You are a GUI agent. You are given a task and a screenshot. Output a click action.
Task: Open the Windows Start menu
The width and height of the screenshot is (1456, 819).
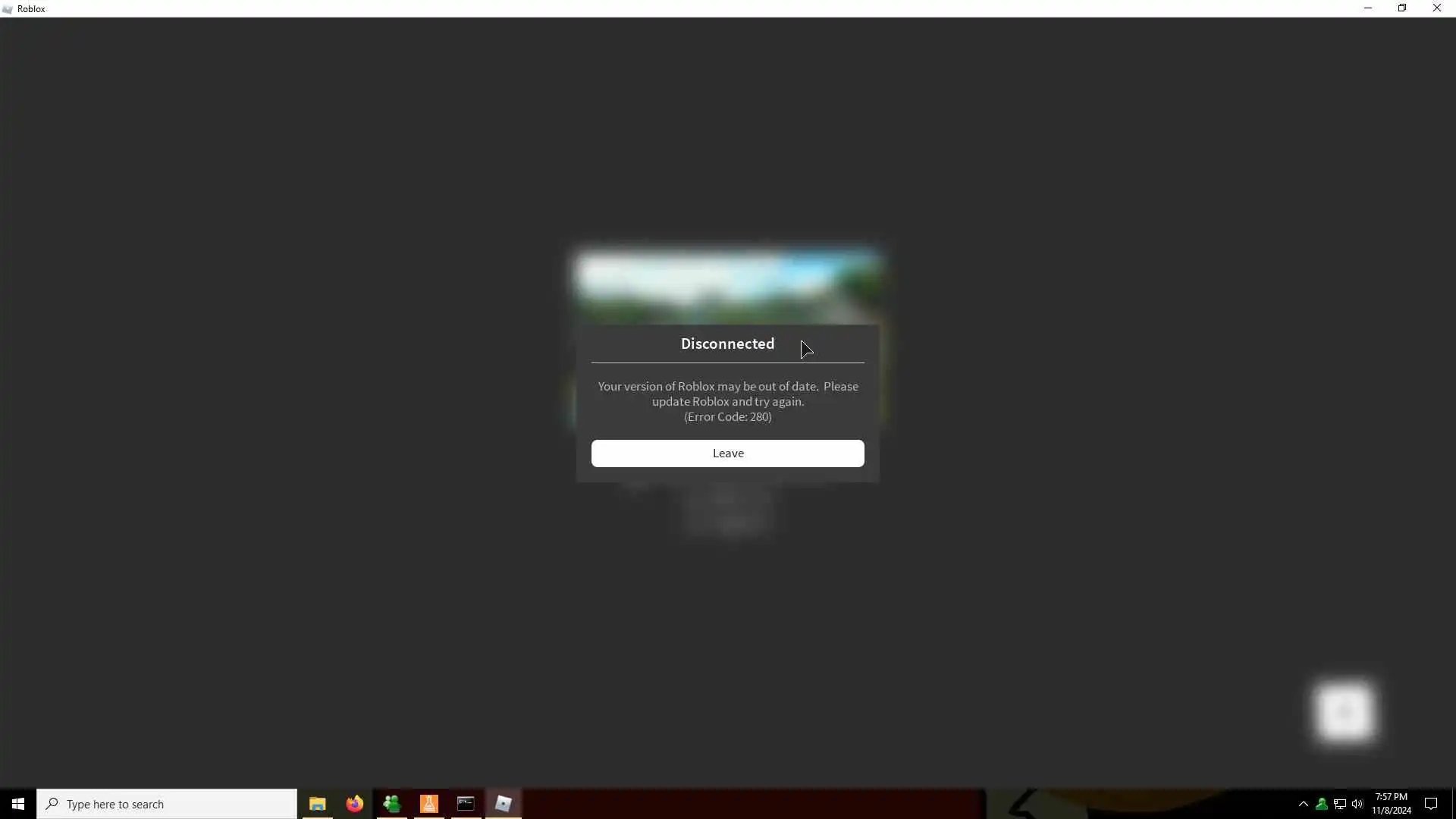coord(18,804)
